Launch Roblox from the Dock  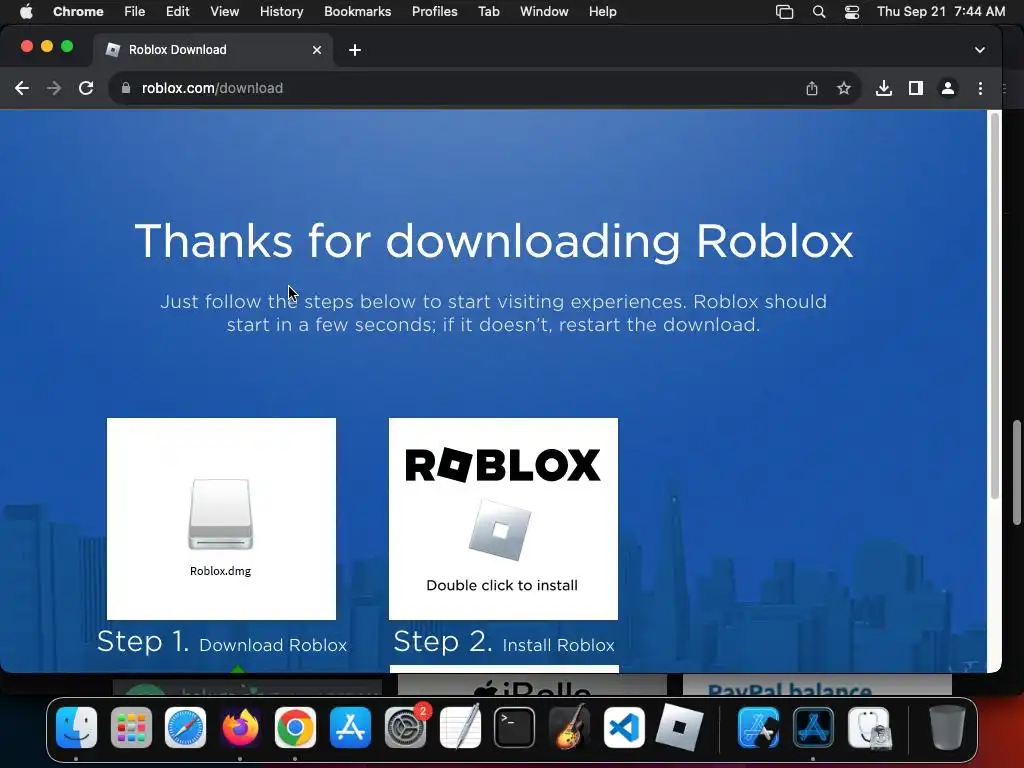tap(679, 727)
